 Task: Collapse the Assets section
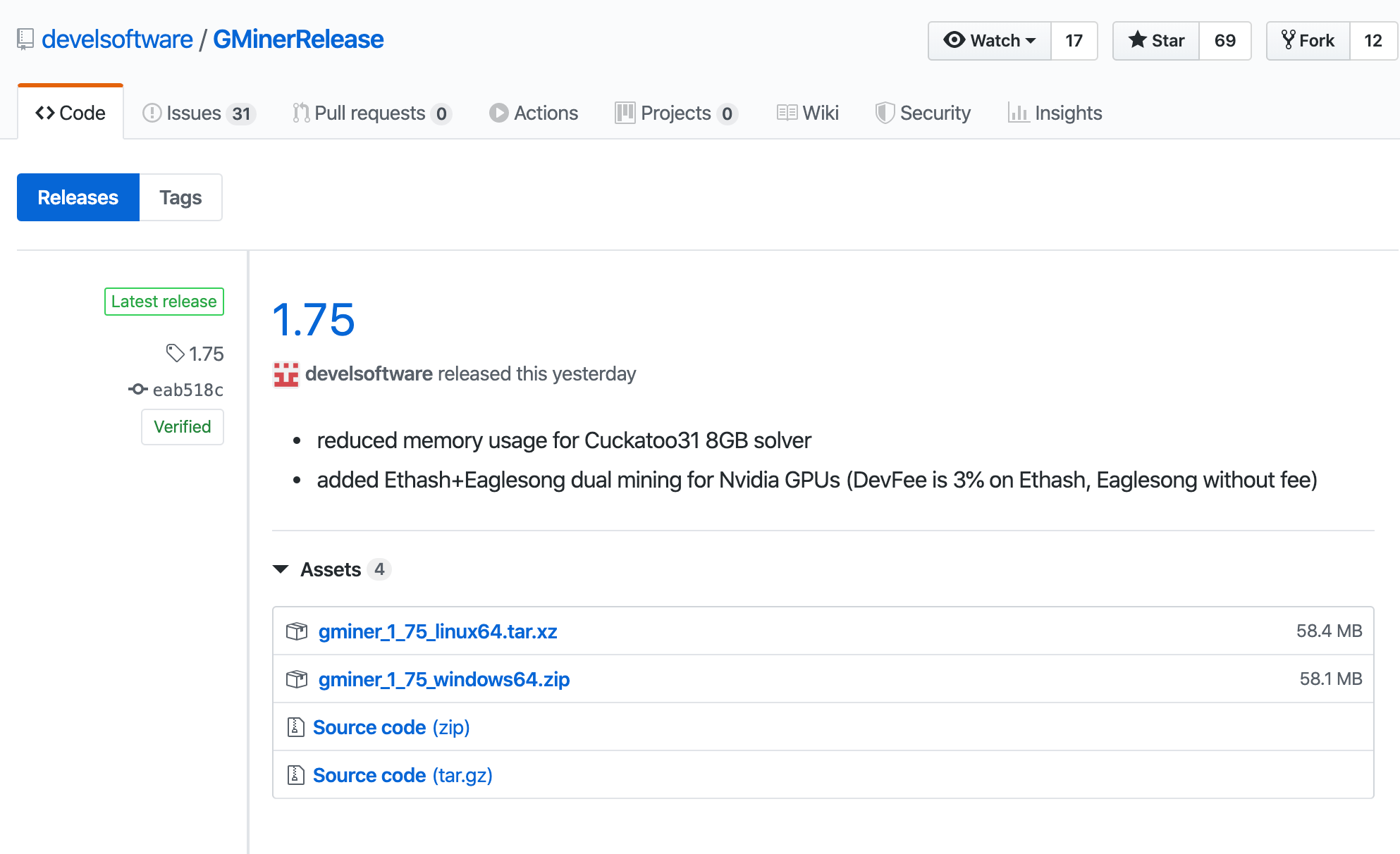pyautogui.click(x=281, y=569)
